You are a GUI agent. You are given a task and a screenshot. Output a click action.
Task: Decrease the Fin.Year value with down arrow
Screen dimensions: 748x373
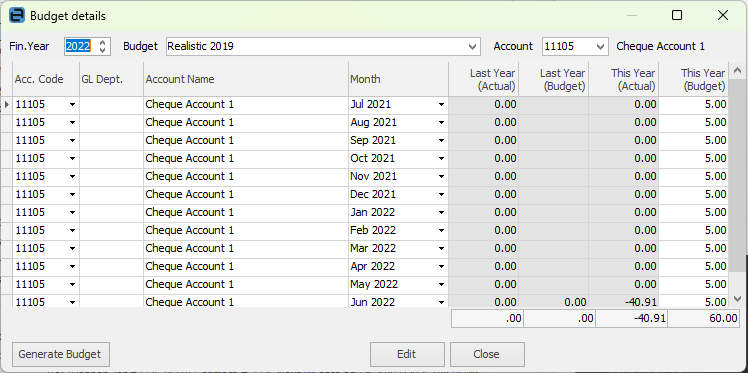point(103,50)
